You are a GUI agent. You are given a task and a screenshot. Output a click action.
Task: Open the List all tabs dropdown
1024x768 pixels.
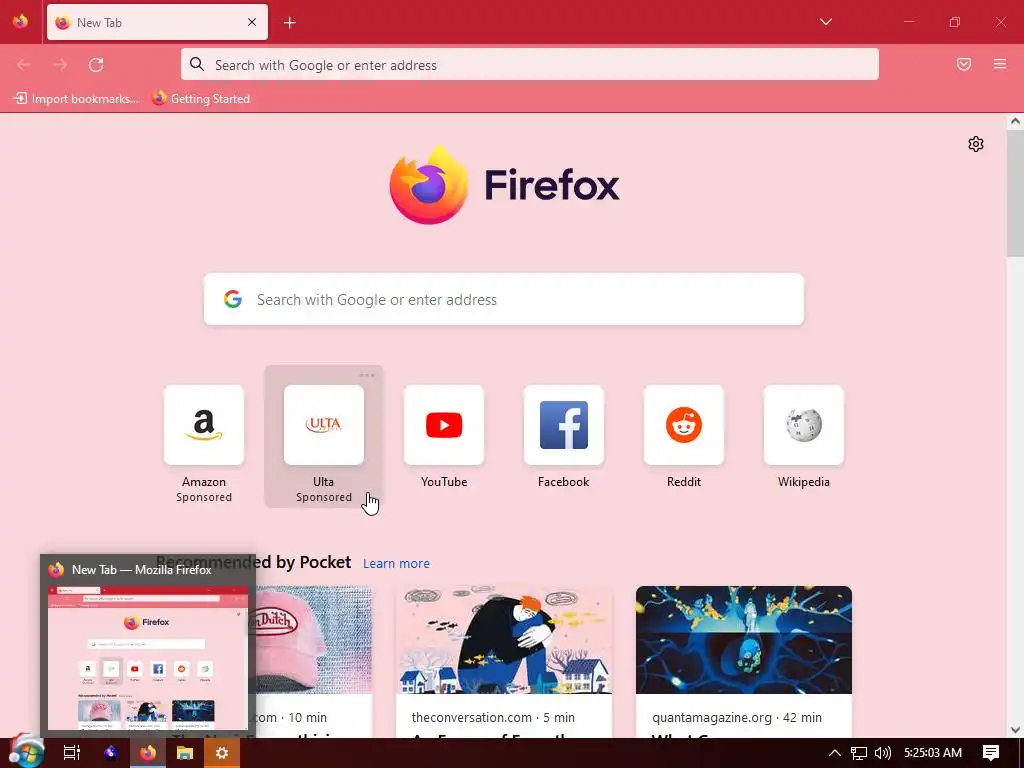click(x=825, y=22)
